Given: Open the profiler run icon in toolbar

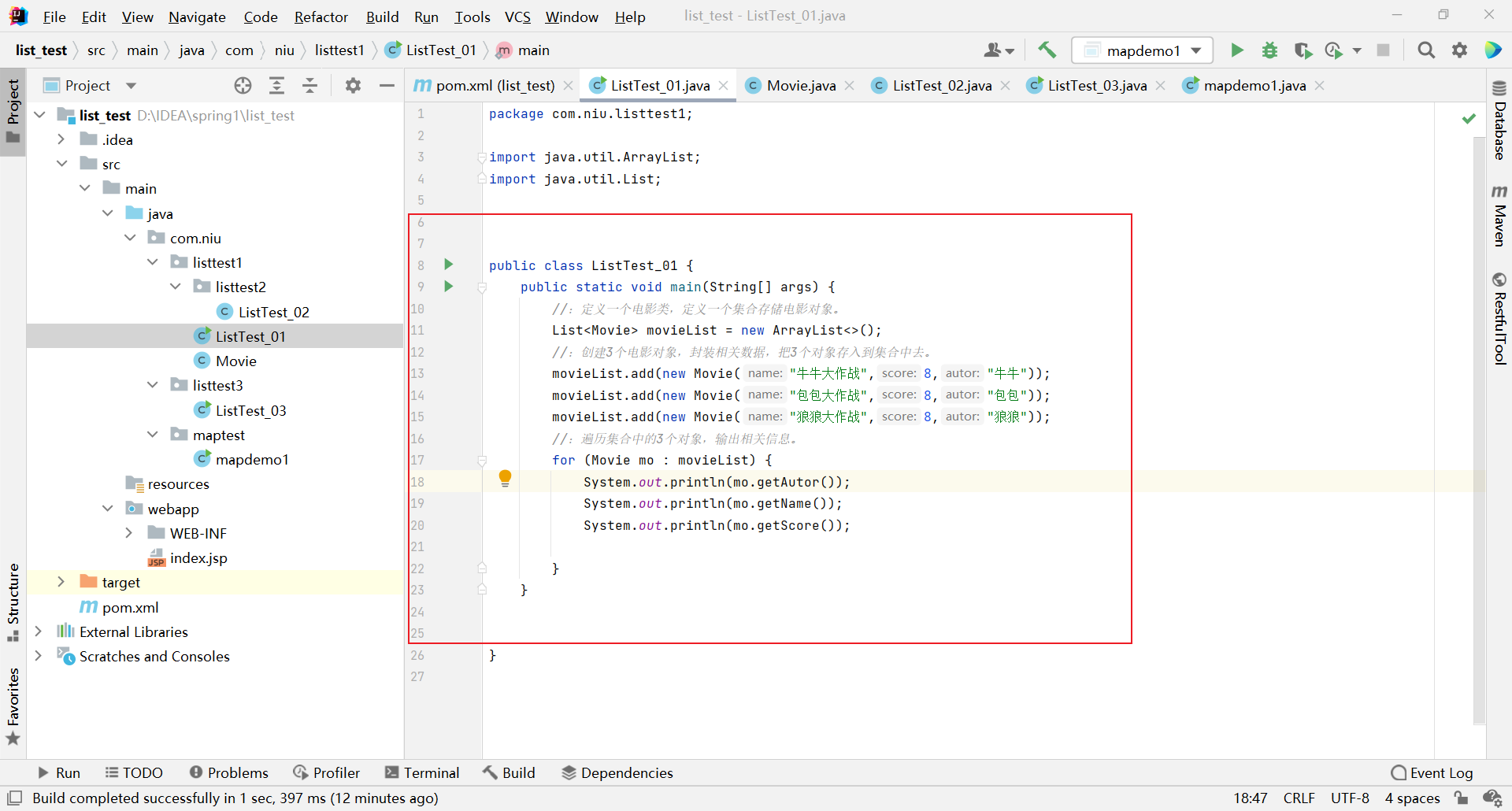Looking at the screenshot, I should pos(1333,50).
